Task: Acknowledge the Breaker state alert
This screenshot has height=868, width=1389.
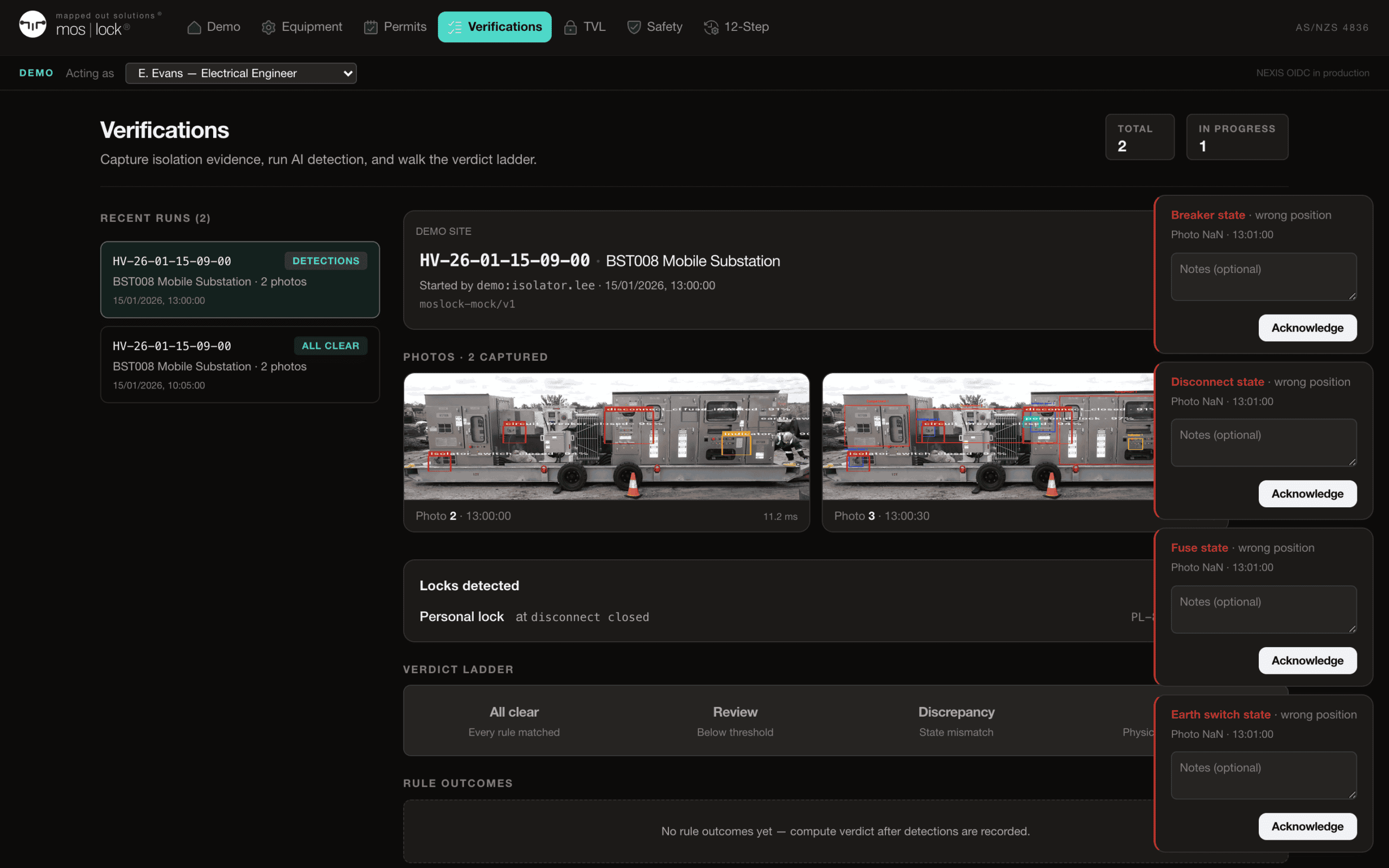Action: pyautogui.click(x=1308, y=328)
